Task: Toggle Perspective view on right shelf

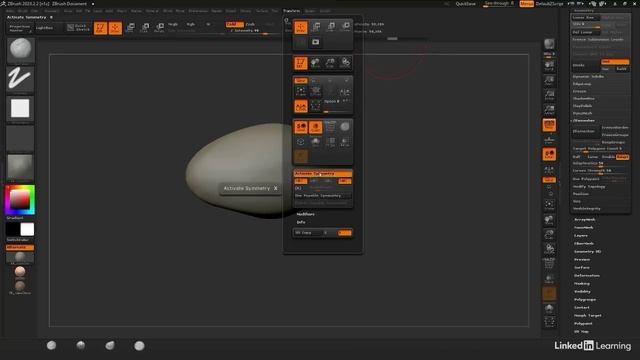Action: pos(549,125)
